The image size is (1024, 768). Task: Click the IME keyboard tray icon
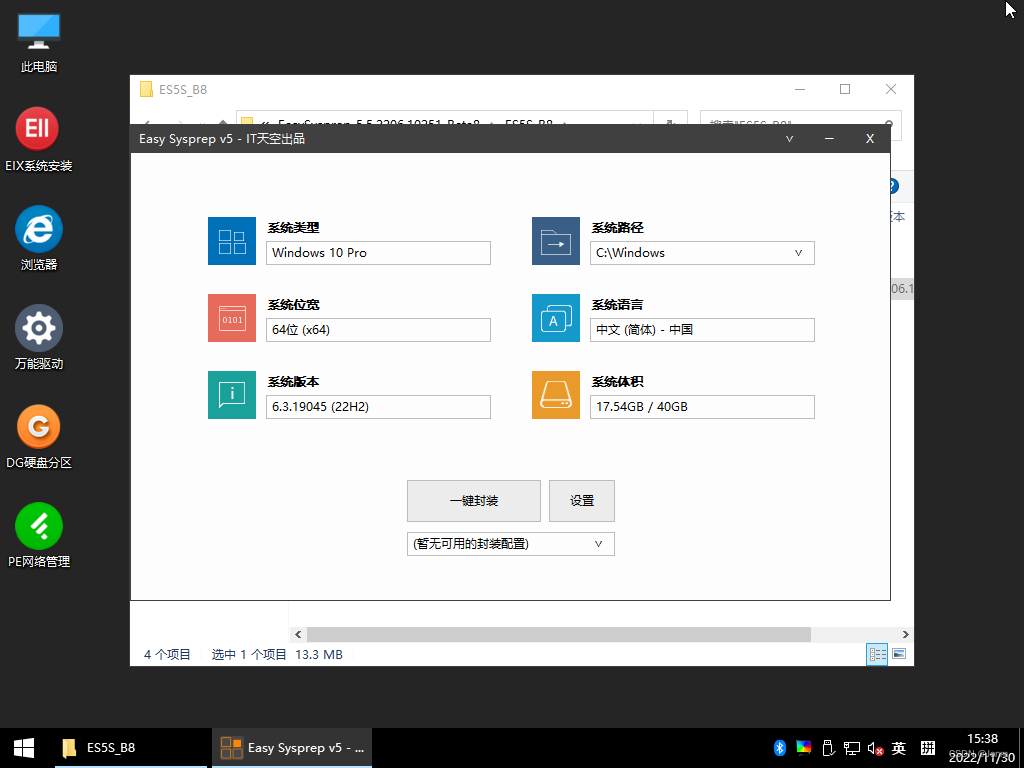point(927,748)
